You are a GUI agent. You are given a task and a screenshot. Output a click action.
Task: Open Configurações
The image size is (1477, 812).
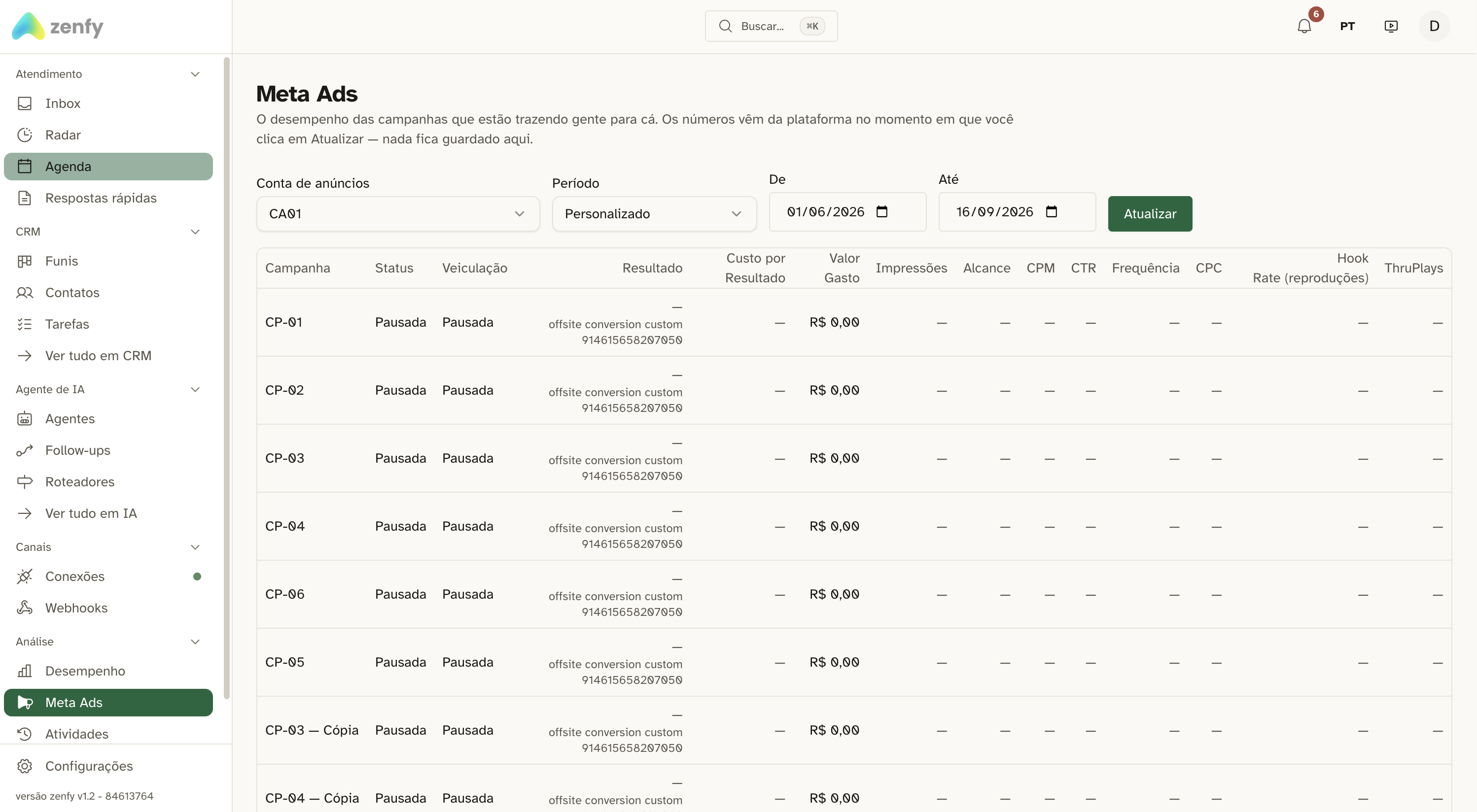click(x=108, y=766)
